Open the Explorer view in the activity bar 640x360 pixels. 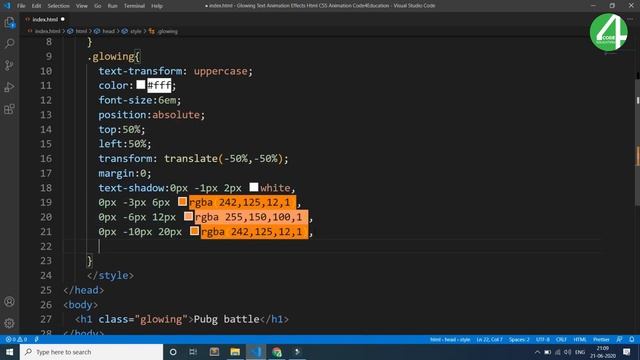[x=9, y=23]
